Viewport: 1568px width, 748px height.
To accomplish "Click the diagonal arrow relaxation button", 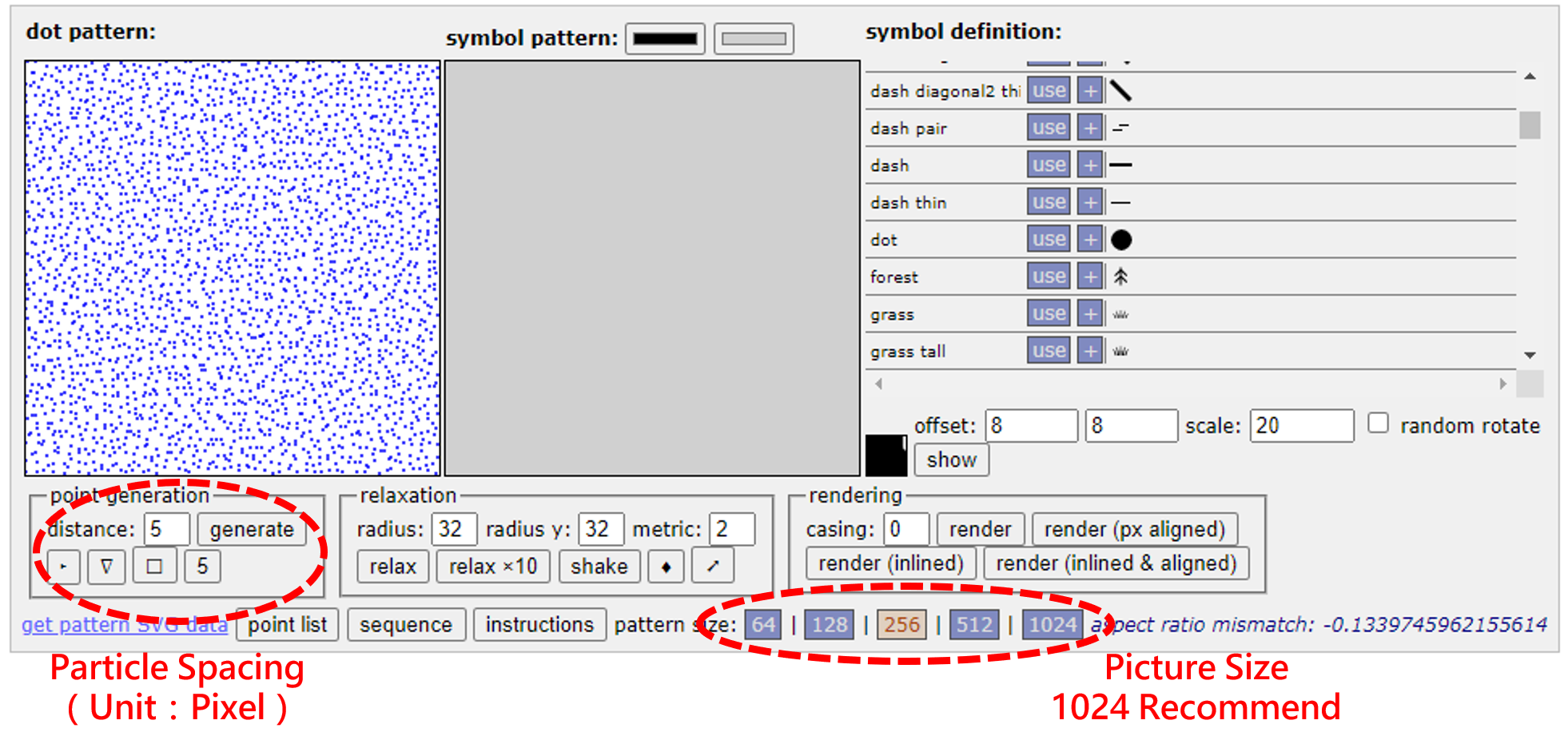I will pos(713,567).
